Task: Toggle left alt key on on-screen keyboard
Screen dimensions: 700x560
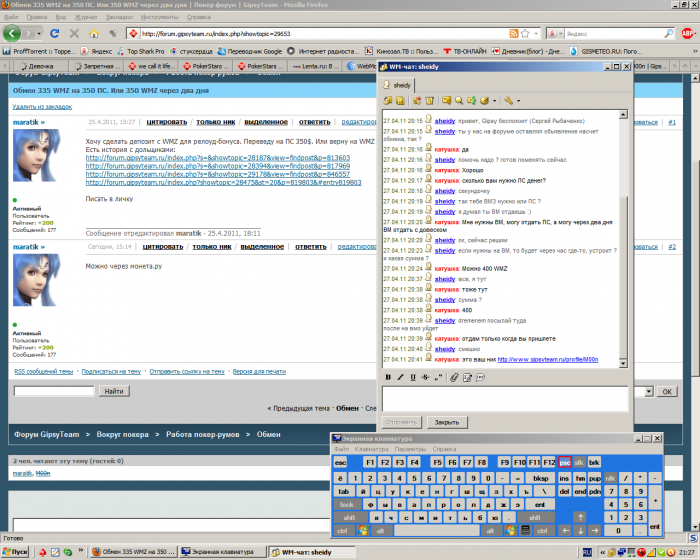Action: (380, 531)
